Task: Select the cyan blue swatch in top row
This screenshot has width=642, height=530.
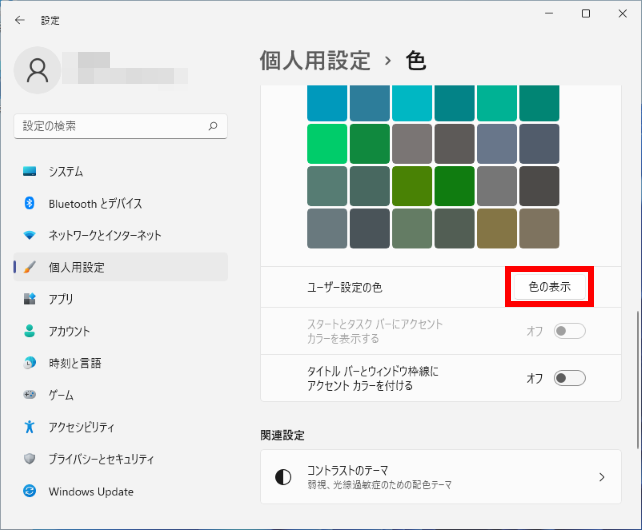Action: pos(327,103)
